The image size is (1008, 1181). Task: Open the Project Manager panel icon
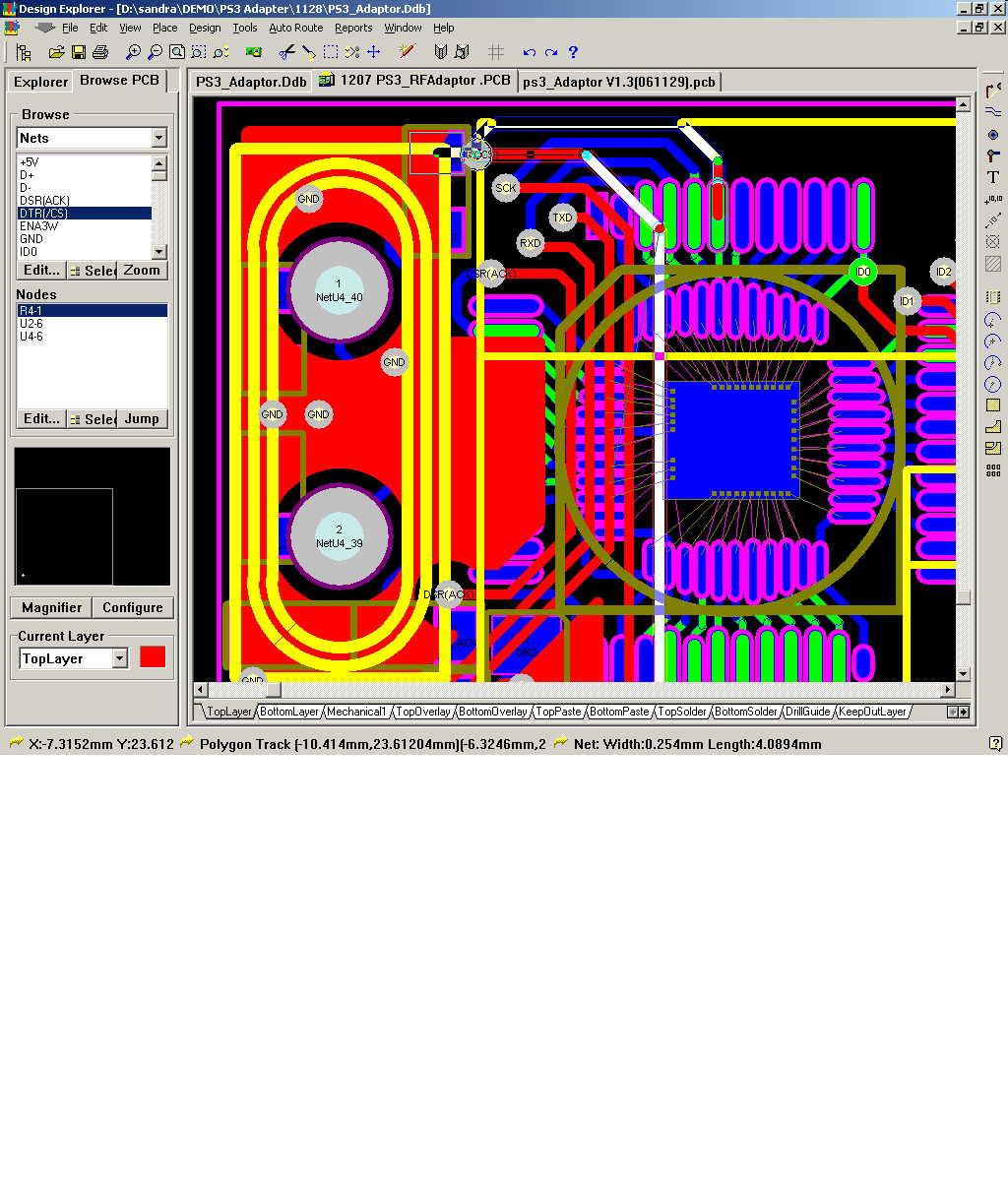tap(24, 52)
